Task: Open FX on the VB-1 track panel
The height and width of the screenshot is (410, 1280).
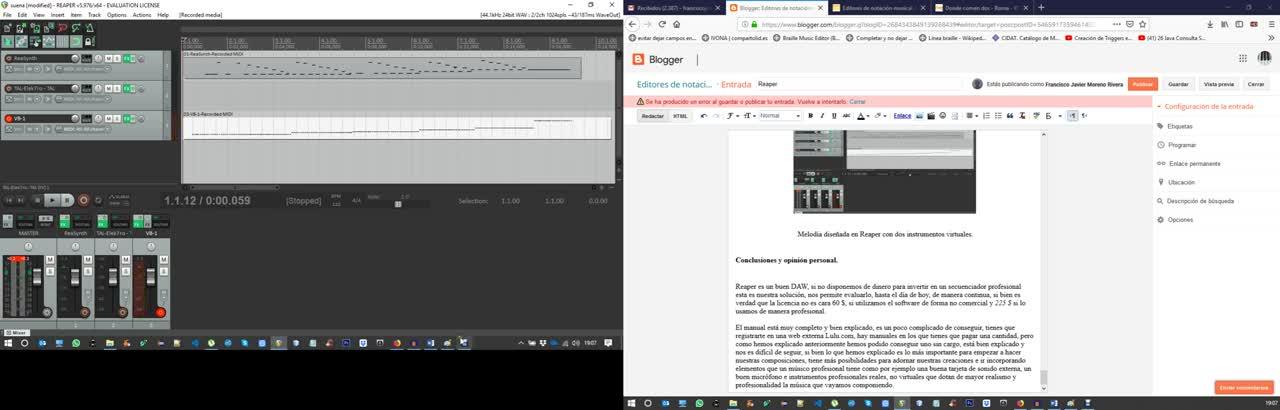Action: [126, 119]
